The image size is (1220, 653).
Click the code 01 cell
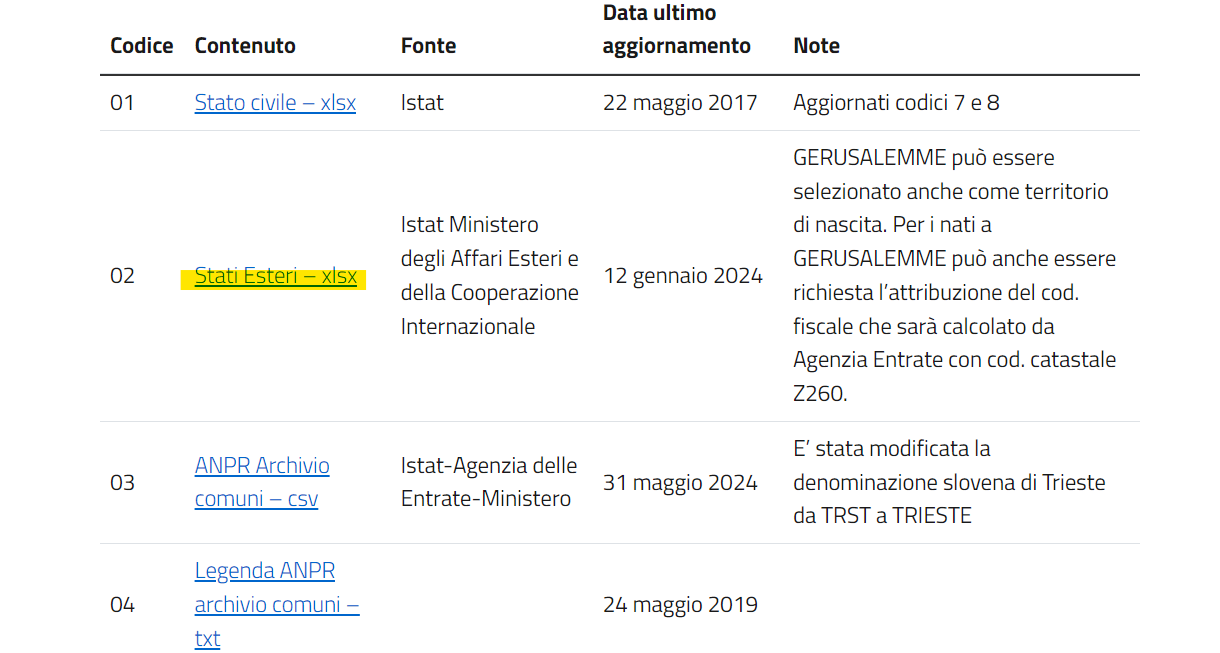click(122, 103)
